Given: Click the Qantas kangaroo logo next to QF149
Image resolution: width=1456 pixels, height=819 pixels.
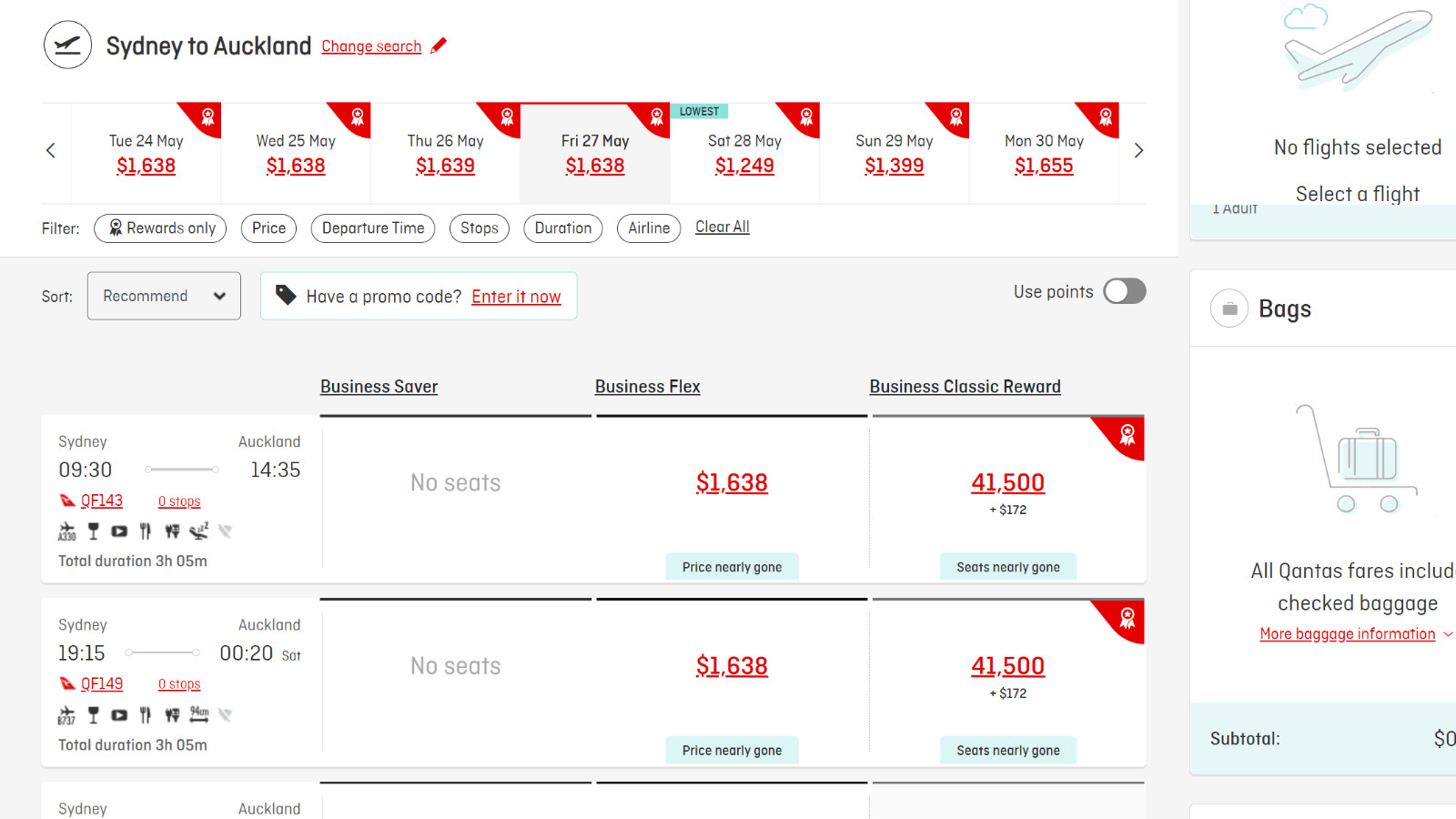Looking at the screenshot, I should pos(67,683).
